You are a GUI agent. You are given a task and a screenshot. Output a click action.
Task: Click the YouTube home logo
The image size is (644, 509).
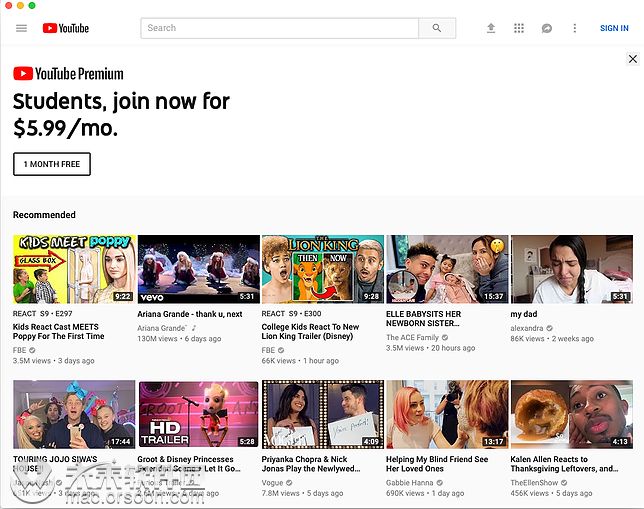coord(66,28)
